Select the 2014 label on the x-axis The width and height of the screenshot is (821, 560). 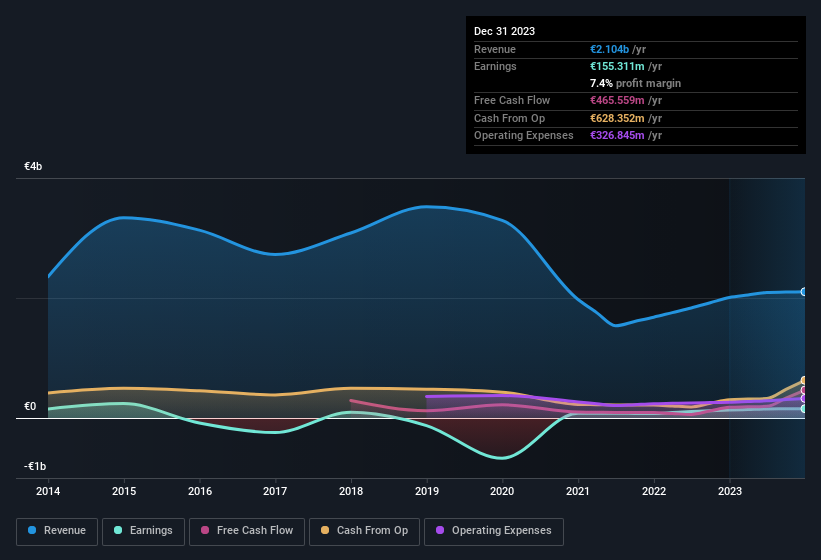click(48, 491)
